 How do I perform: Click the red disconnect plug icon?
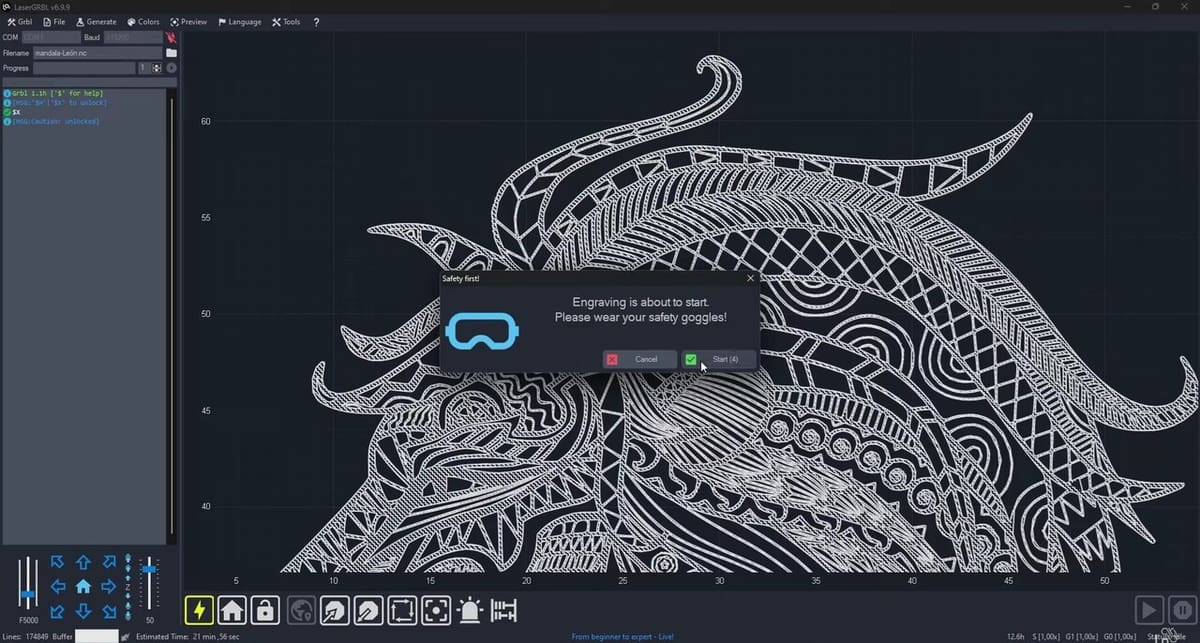[171, 37]
